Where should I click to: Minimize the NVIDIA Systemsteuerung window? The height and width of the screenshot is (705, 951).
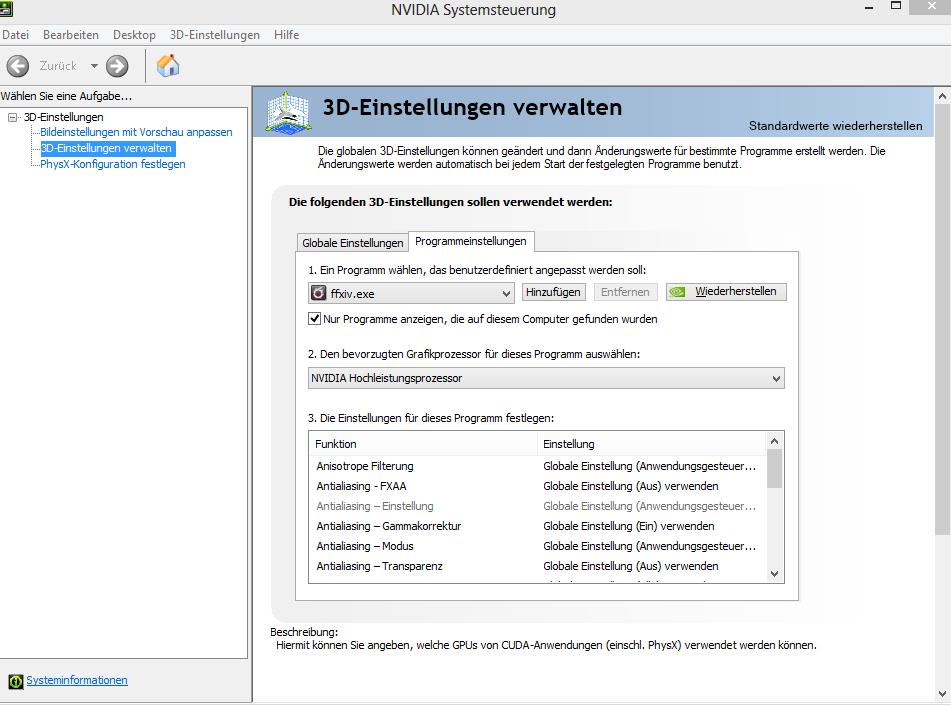point(869,7)
